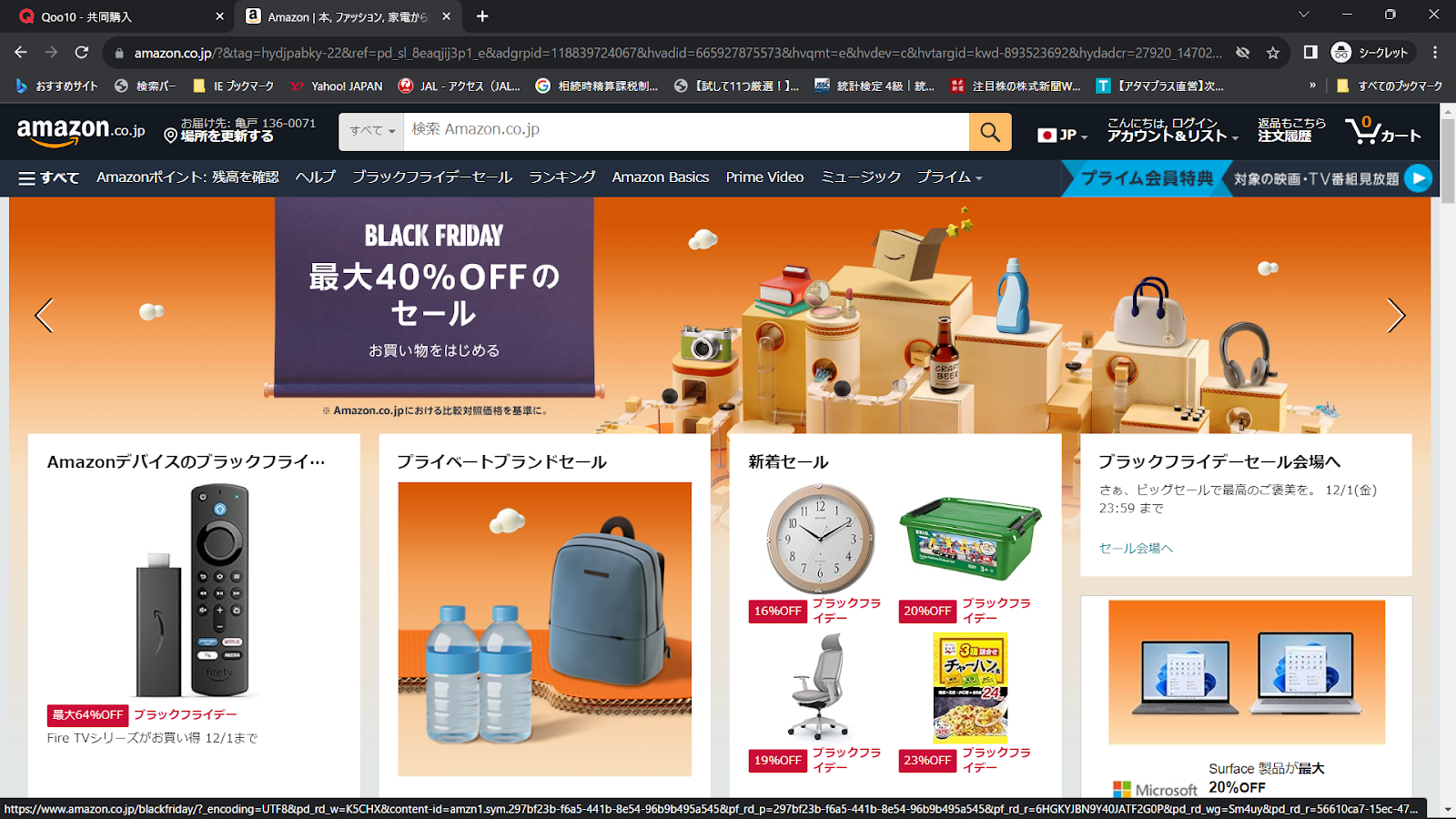The image size is (1456, 819).
Task: Click the 検索 Amazon.co.jp search field
Action: point(686,132)
